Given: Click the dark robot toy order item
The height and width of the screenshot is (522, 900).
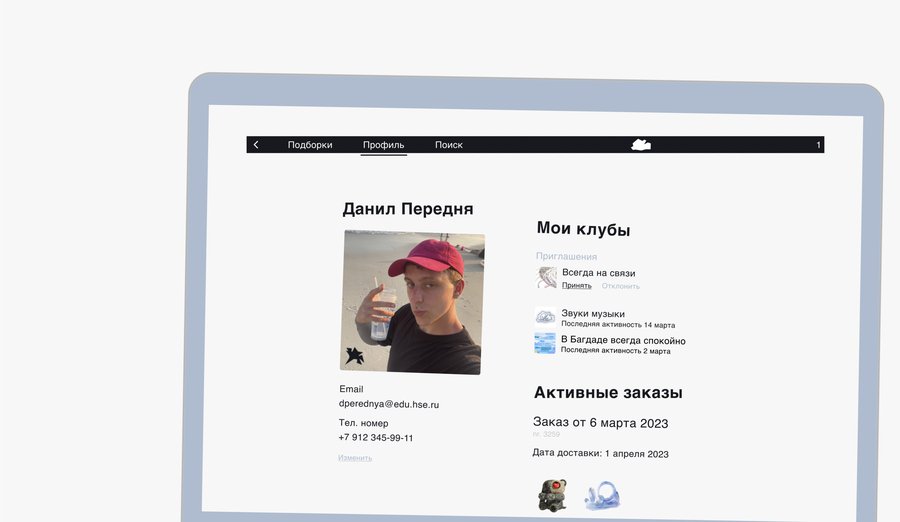Looking at the screenshot, I should [x=552, y=495].
